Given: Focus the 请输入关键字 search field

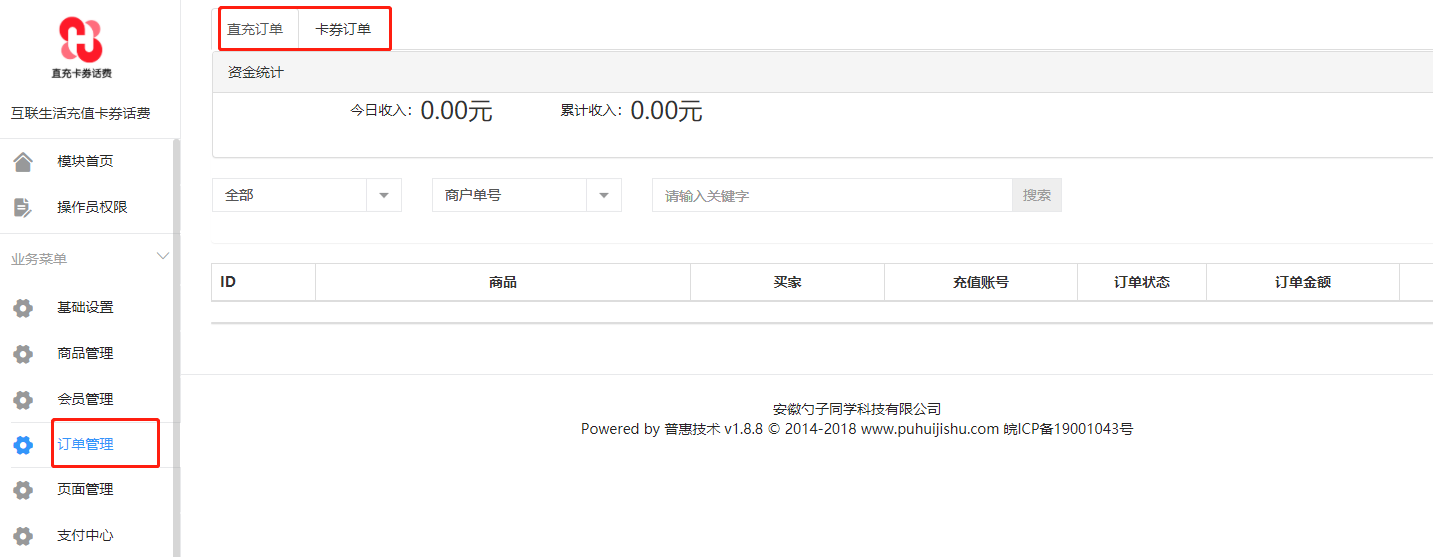Looking at the screenshot, I should click(832, 195).
